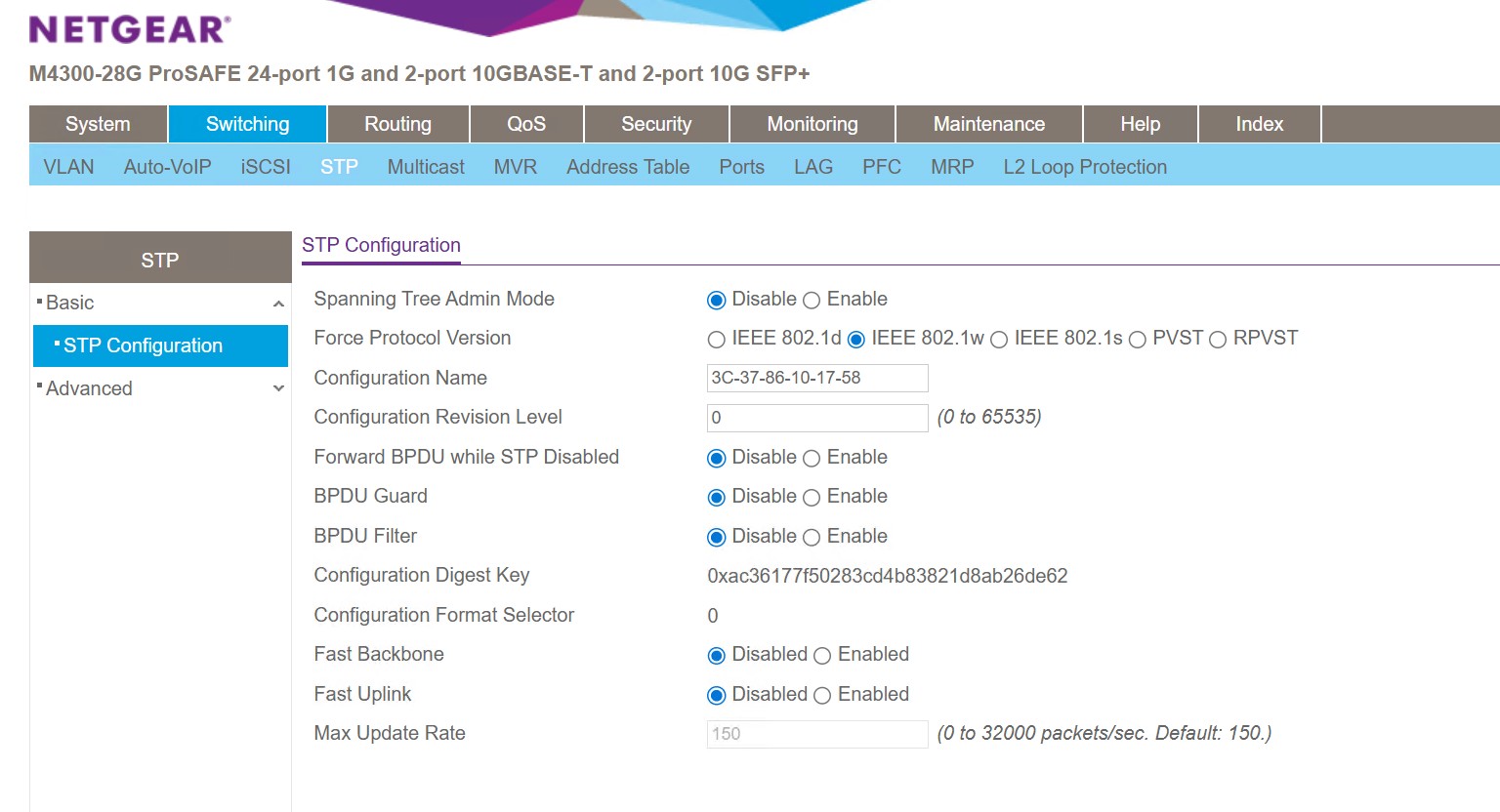Set Fast Uplink to Enabled
Viewport: 1500px width, 812px height.
pos(822,696)
